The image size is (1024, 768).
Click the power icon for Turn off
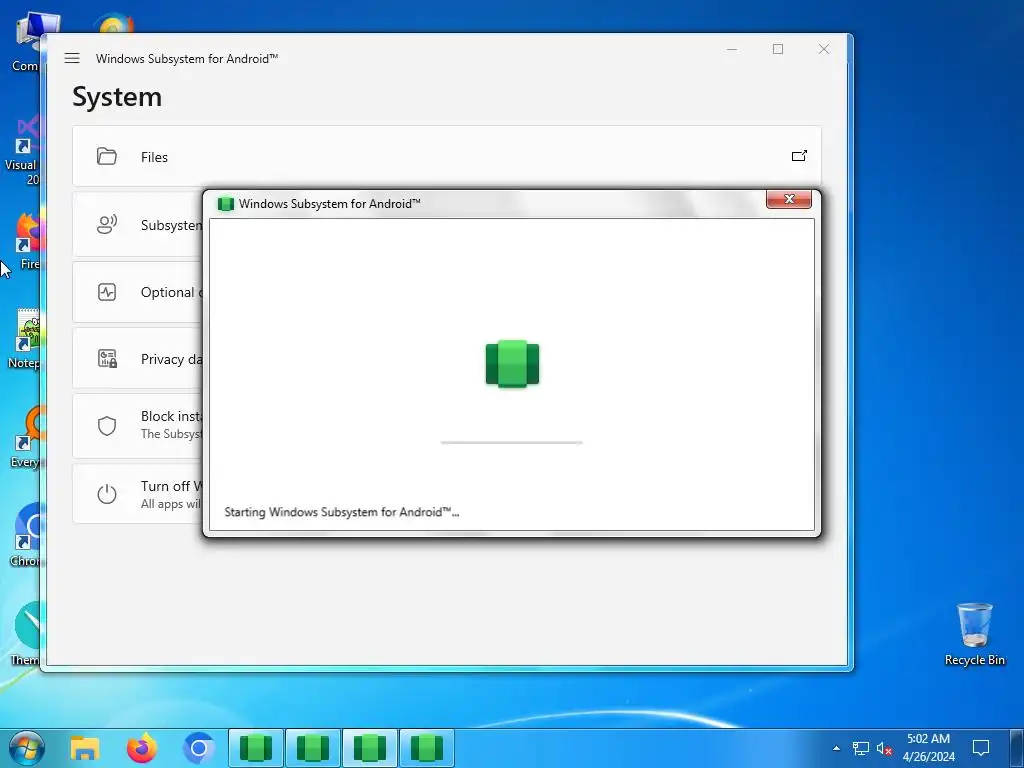pyautogui.click(x=106, y=494)
